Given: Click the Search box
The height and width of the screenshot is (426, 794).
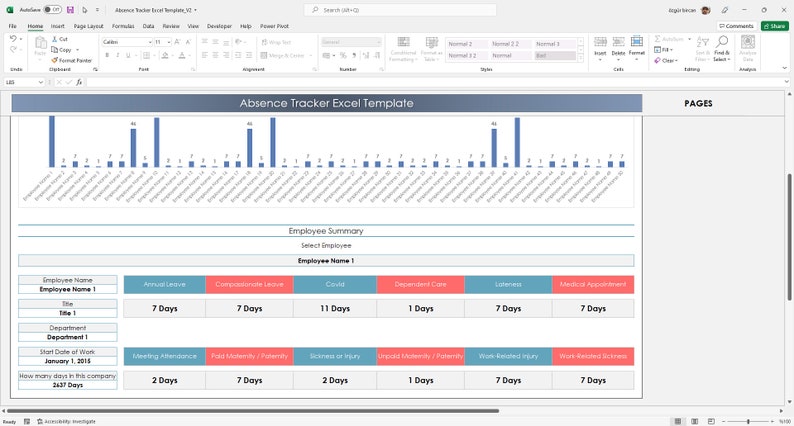Looking at the screenshot, I should [400, 10].
